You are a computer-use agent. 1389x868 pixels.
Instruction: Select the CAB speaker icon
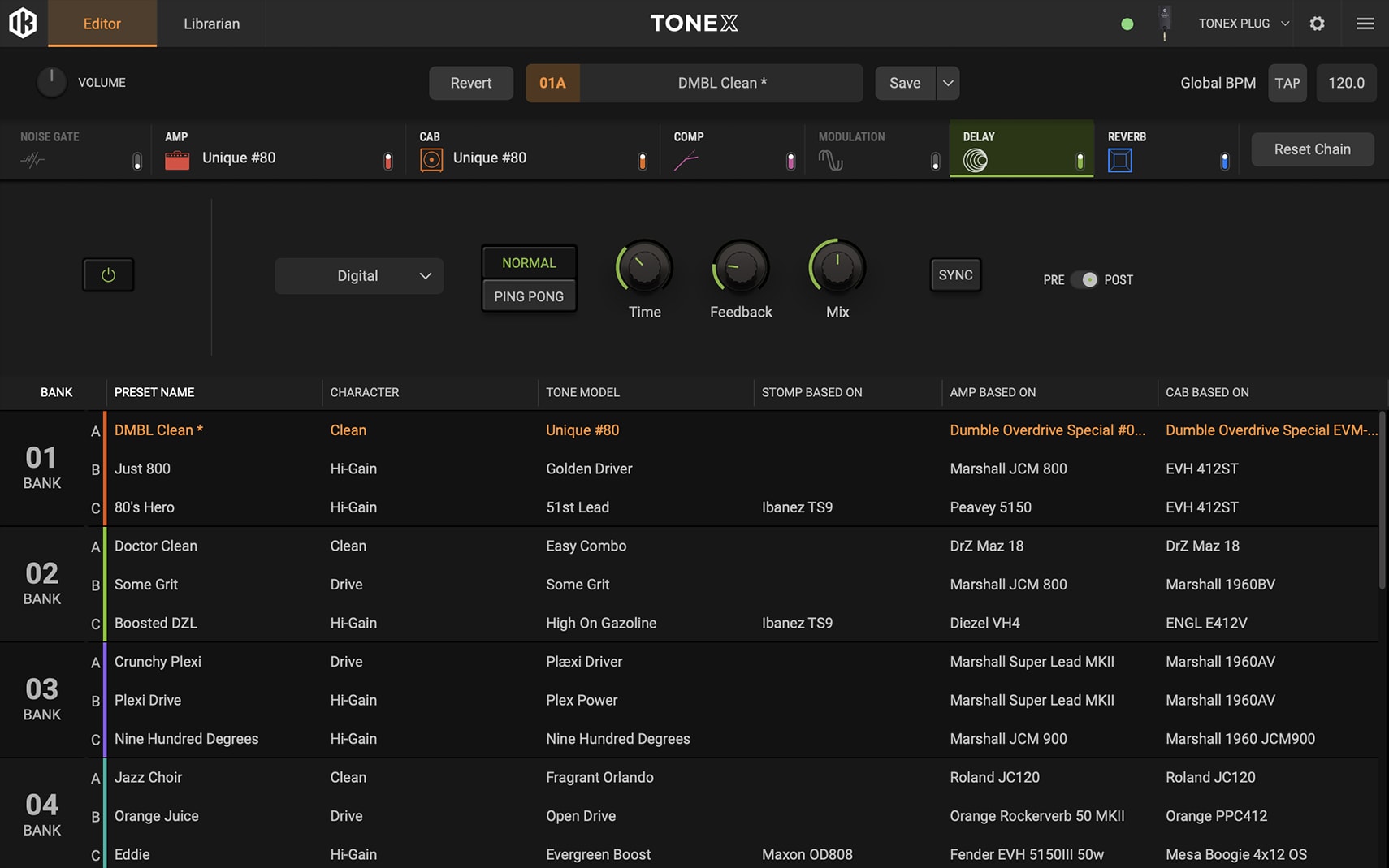(x=431, y=160)
